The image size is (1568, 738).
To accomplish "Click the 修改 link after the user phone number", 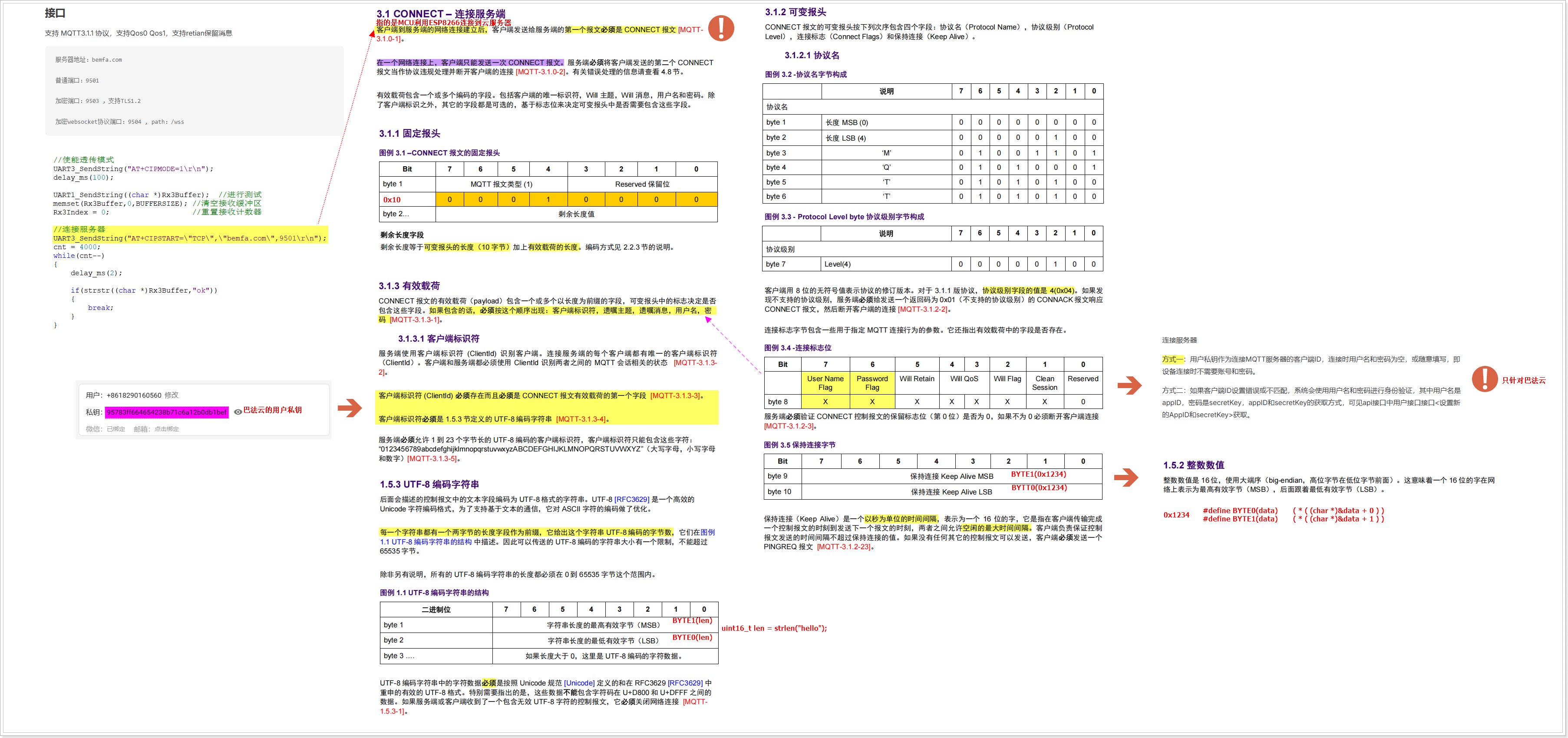I will [x=171, y=395].
